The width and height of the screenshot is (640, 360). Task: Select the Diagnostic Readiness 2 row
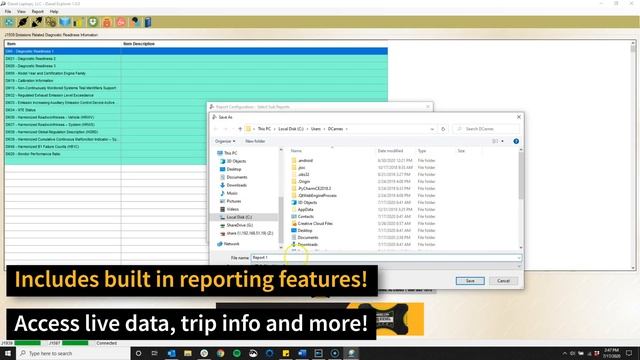point(196,59)
